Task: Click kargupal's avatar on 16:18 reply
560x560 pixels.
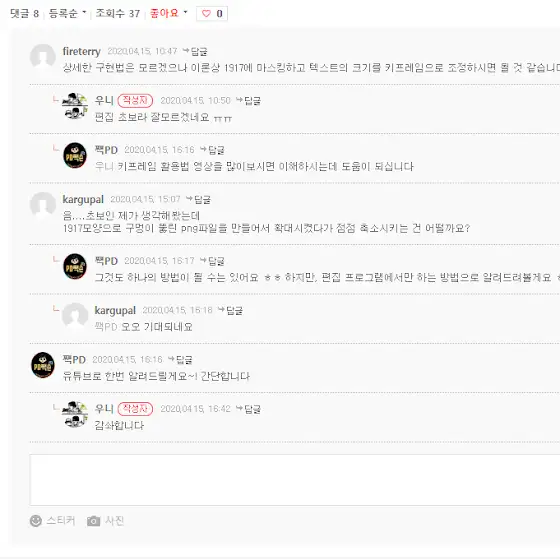Action: [75, 316]
